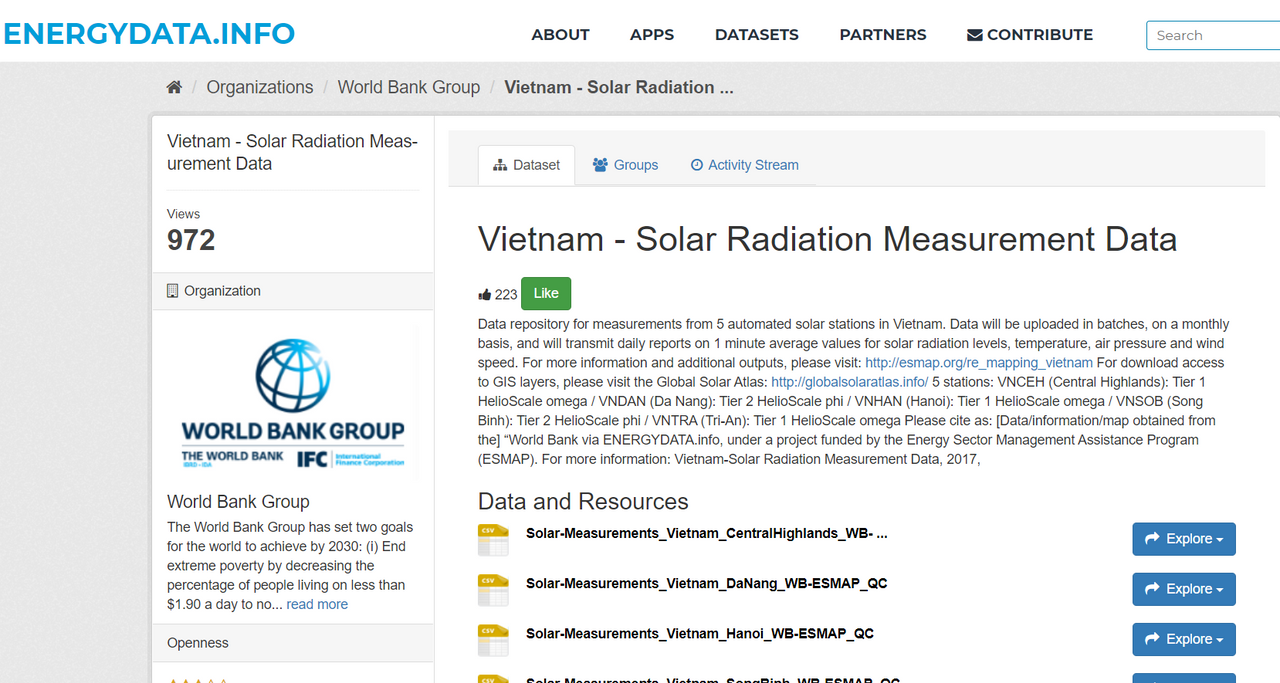Click the thumbs-up icon beside 223
Screen dimensions: 1280x683
485,294
